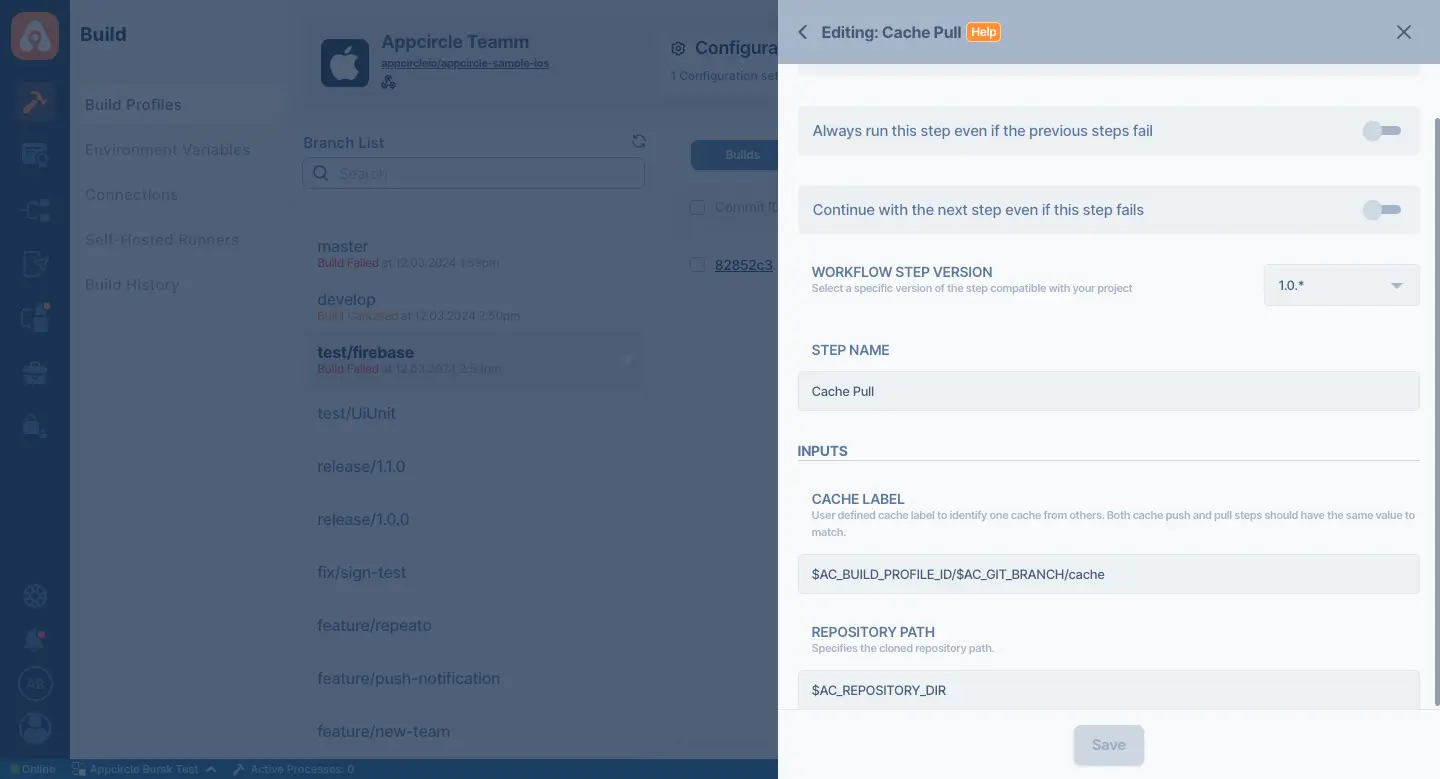Open Self-Hosted Runners menu item
Screen dimensions: 1440x779
click(161, 240)
